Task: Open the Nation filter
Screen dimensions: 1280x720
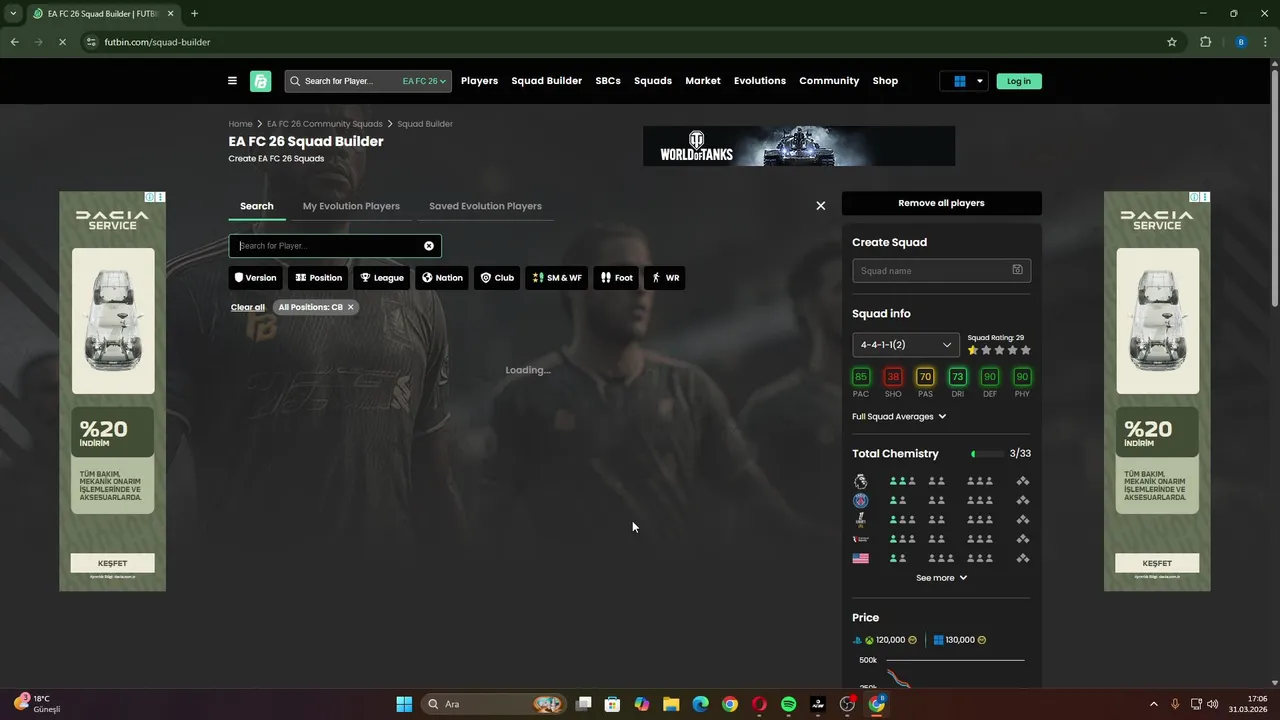Action: (442, 278)
